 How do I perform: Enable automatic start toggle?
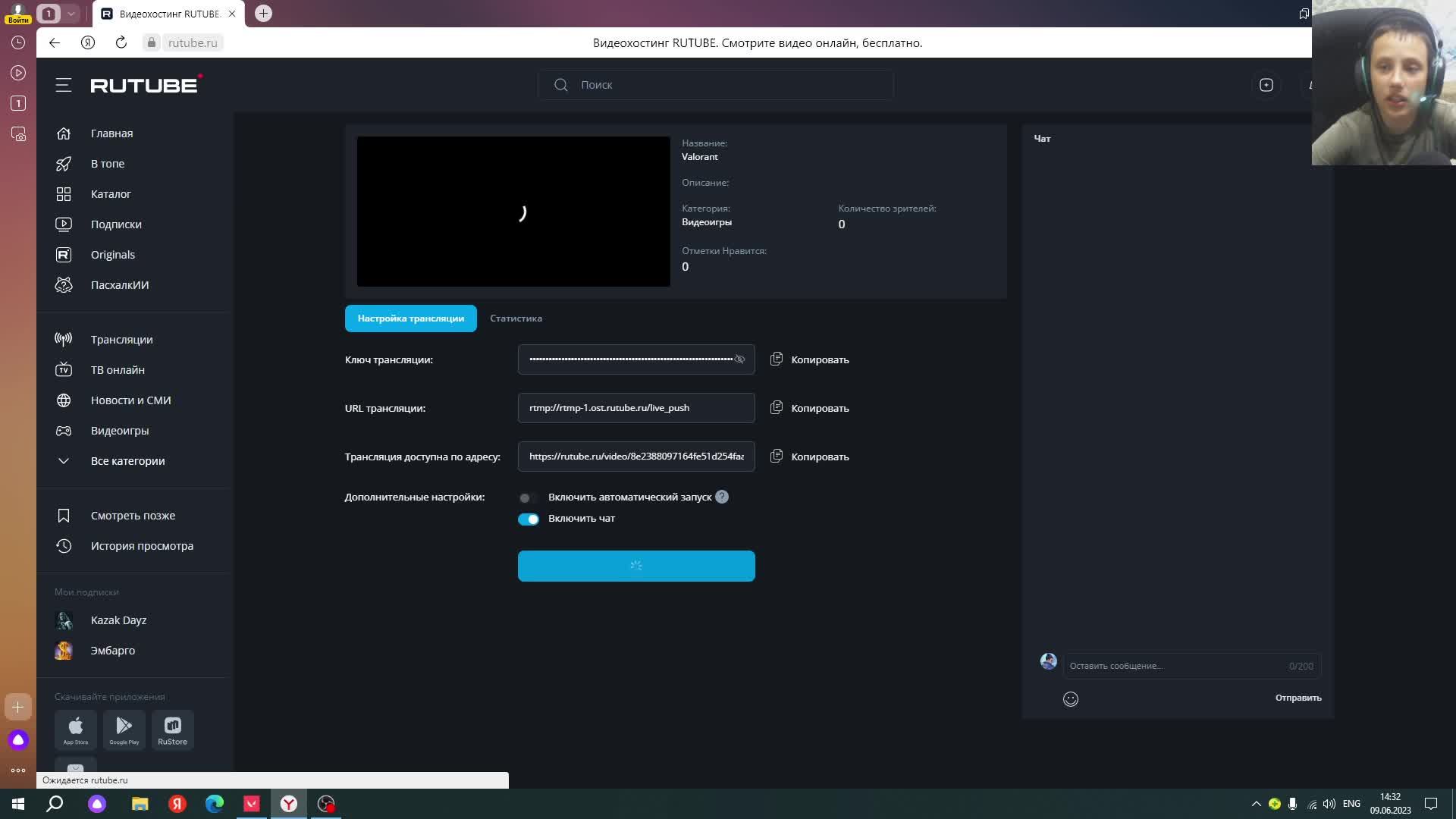coord(528,497)
